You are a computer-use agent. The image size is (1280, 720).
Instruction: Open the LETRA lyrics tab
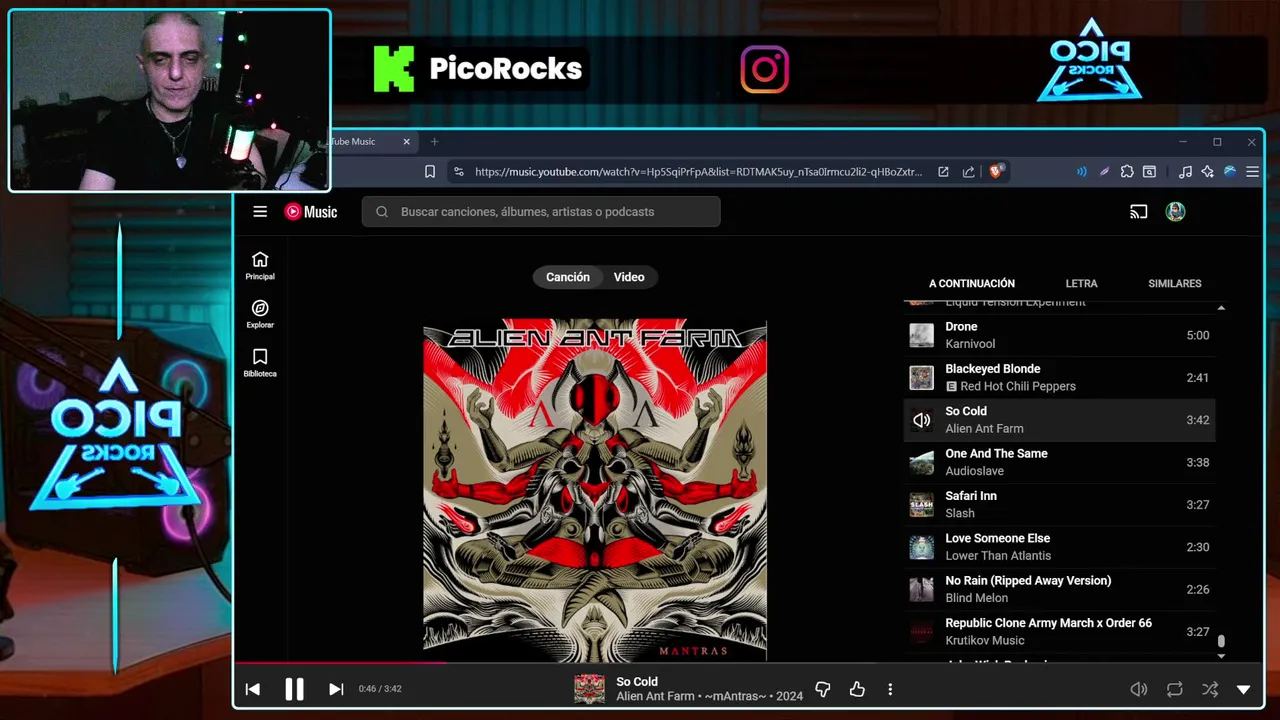[x=1081, y=283]
